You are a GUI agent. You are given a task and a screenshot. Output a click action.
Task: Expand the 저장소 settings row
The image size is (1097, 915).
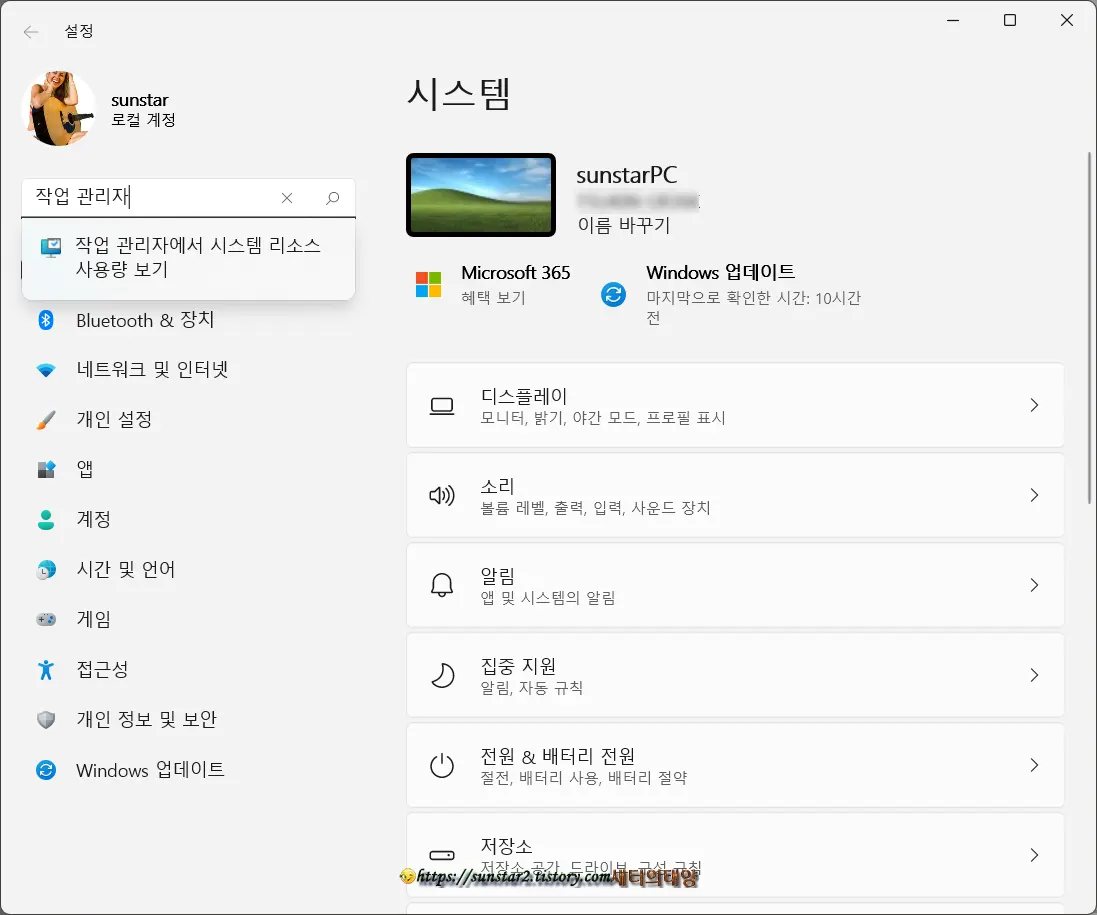pyautogui.click(x=735, y=855)
